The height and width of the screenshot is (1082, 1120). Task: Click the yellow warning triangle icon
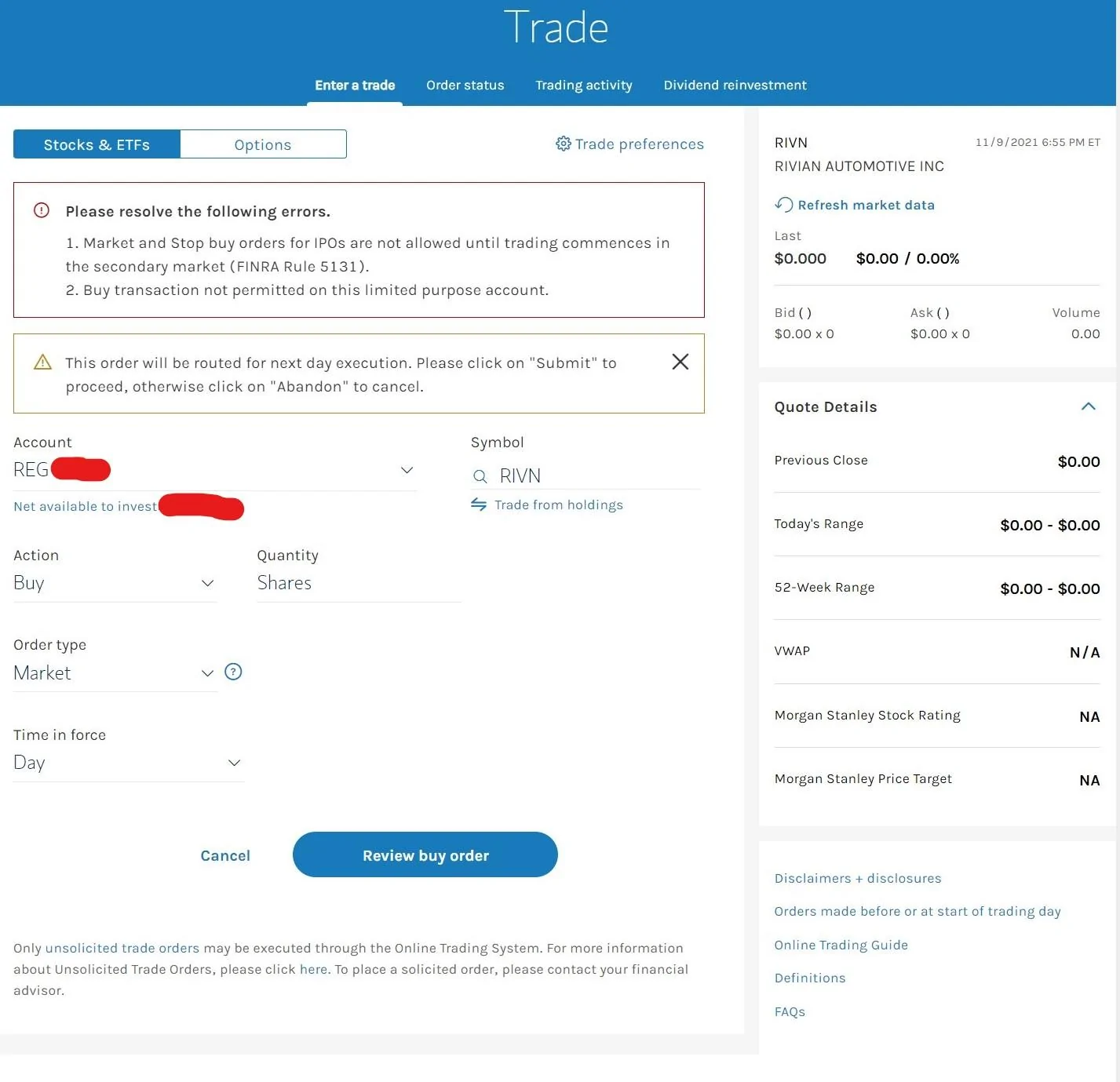tap(42, 362)
